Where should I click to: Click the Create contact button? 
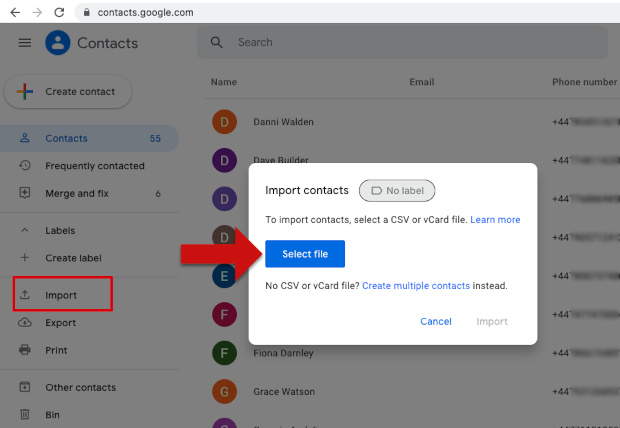(x=69, y=92)
